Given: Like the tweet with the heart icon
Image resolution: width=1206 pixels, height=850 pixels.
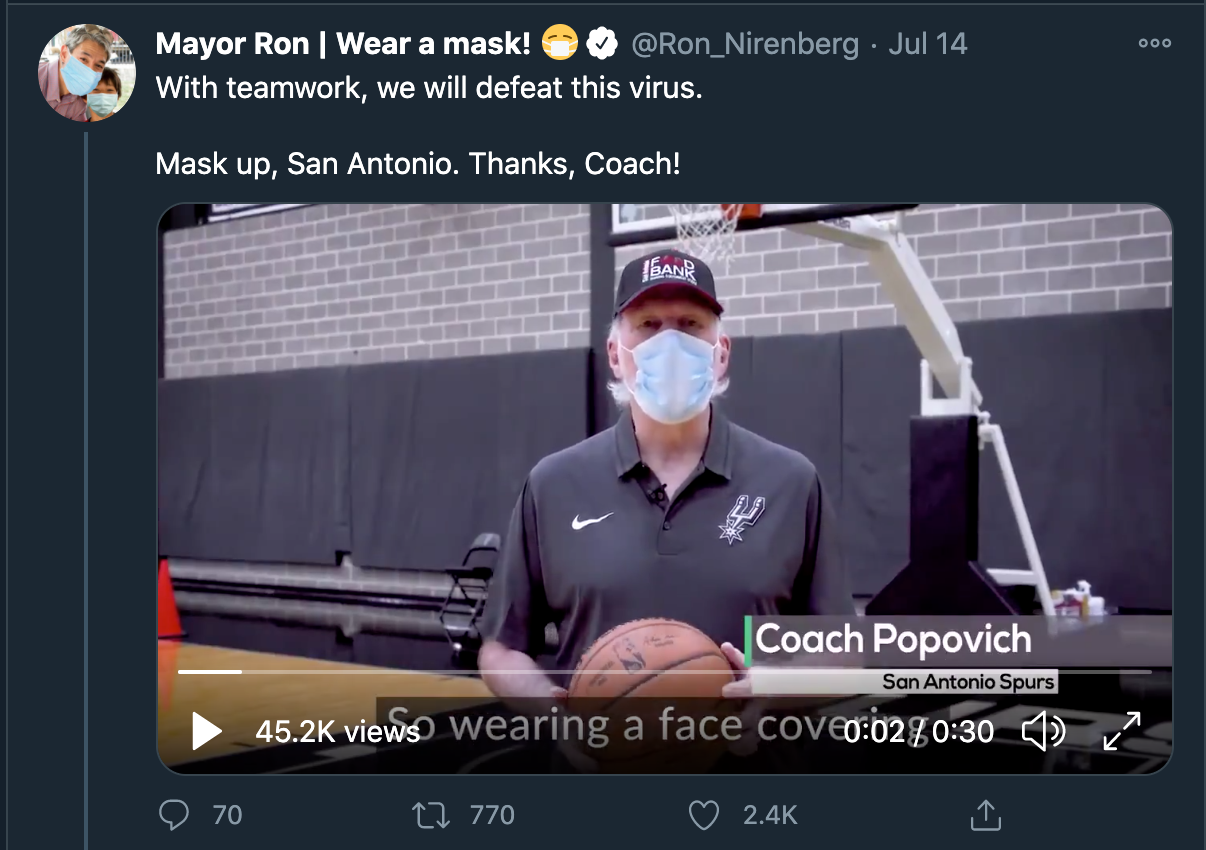Looking at the screenshot, I should 704,815.
